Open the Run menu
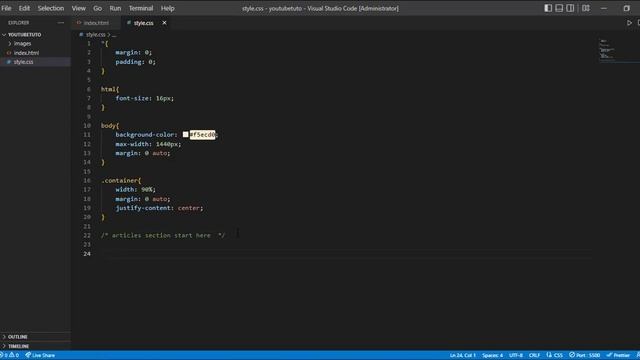This screenshot has width=640, height=360. pyautogui.click(x=115, y=8)
